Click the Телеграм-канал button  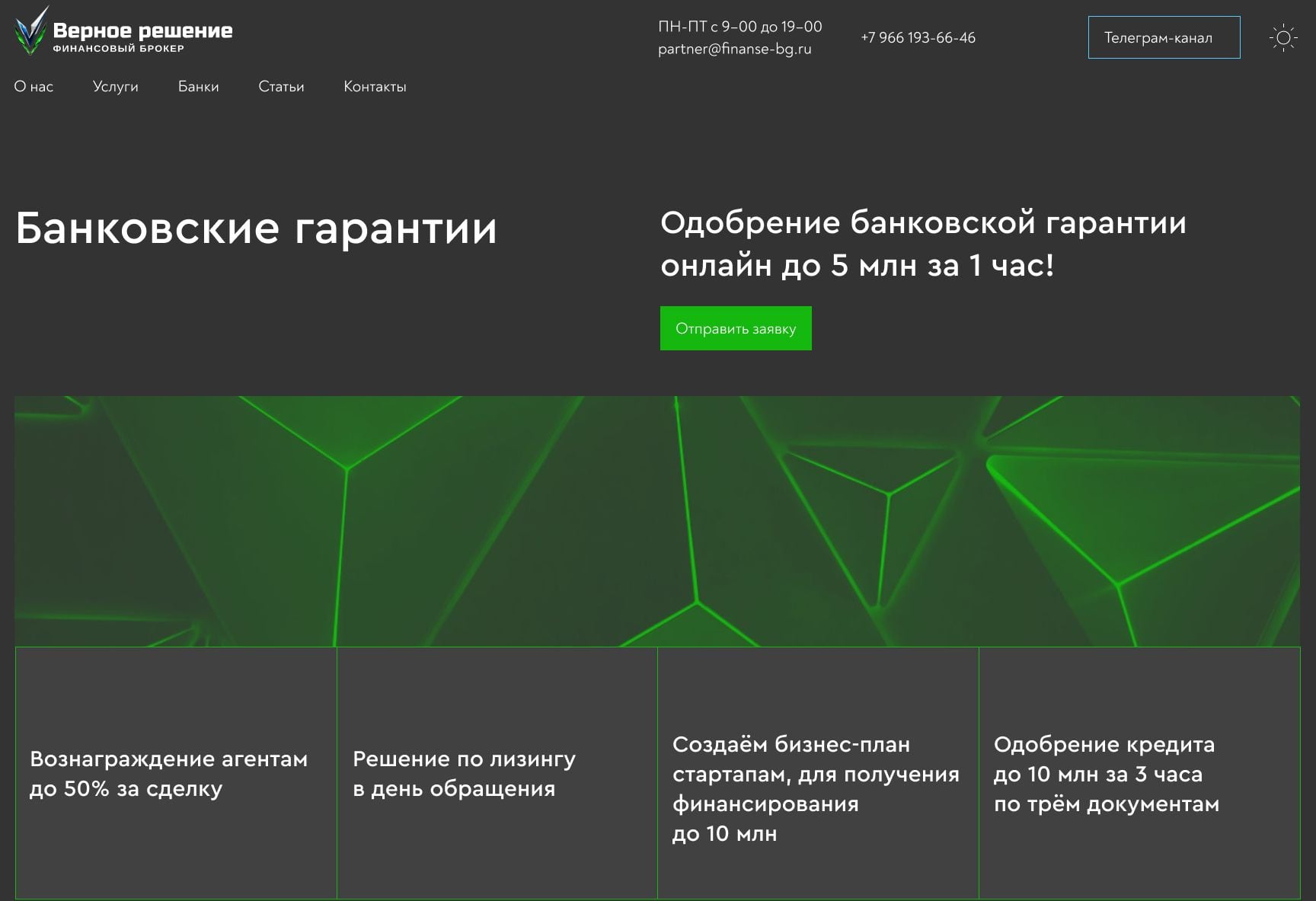[1164, 37]
